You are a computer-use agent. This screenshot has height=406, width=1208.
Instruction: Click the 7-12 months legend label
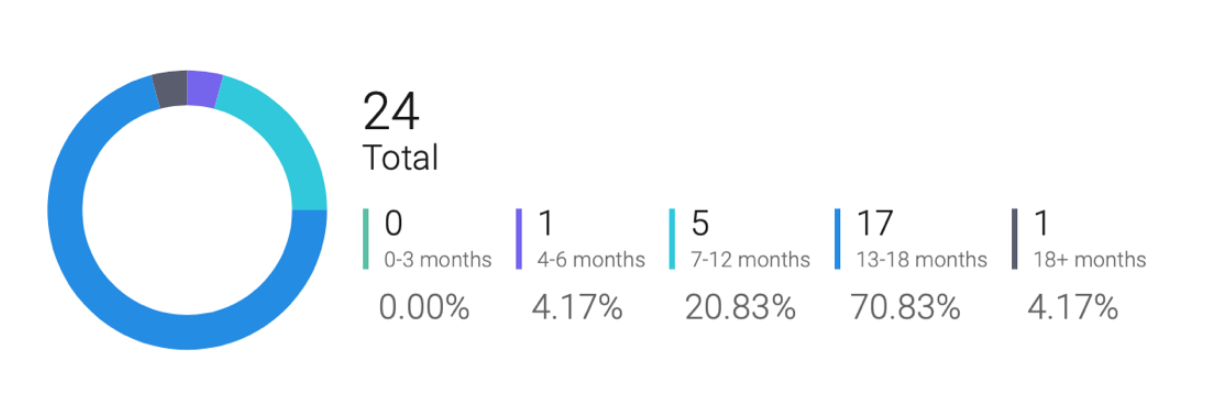[x=749, y=260]
